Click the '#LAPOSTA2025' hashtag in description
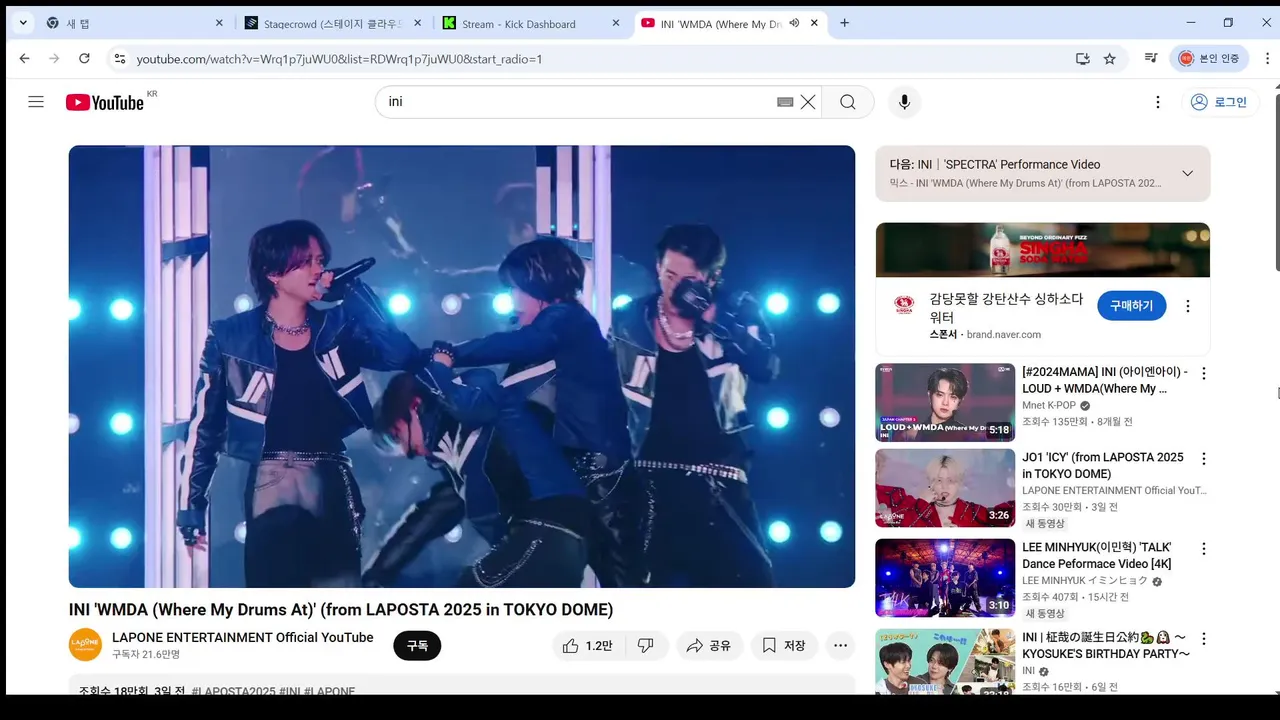This screenshot has height=720, width=1280. 233,691
